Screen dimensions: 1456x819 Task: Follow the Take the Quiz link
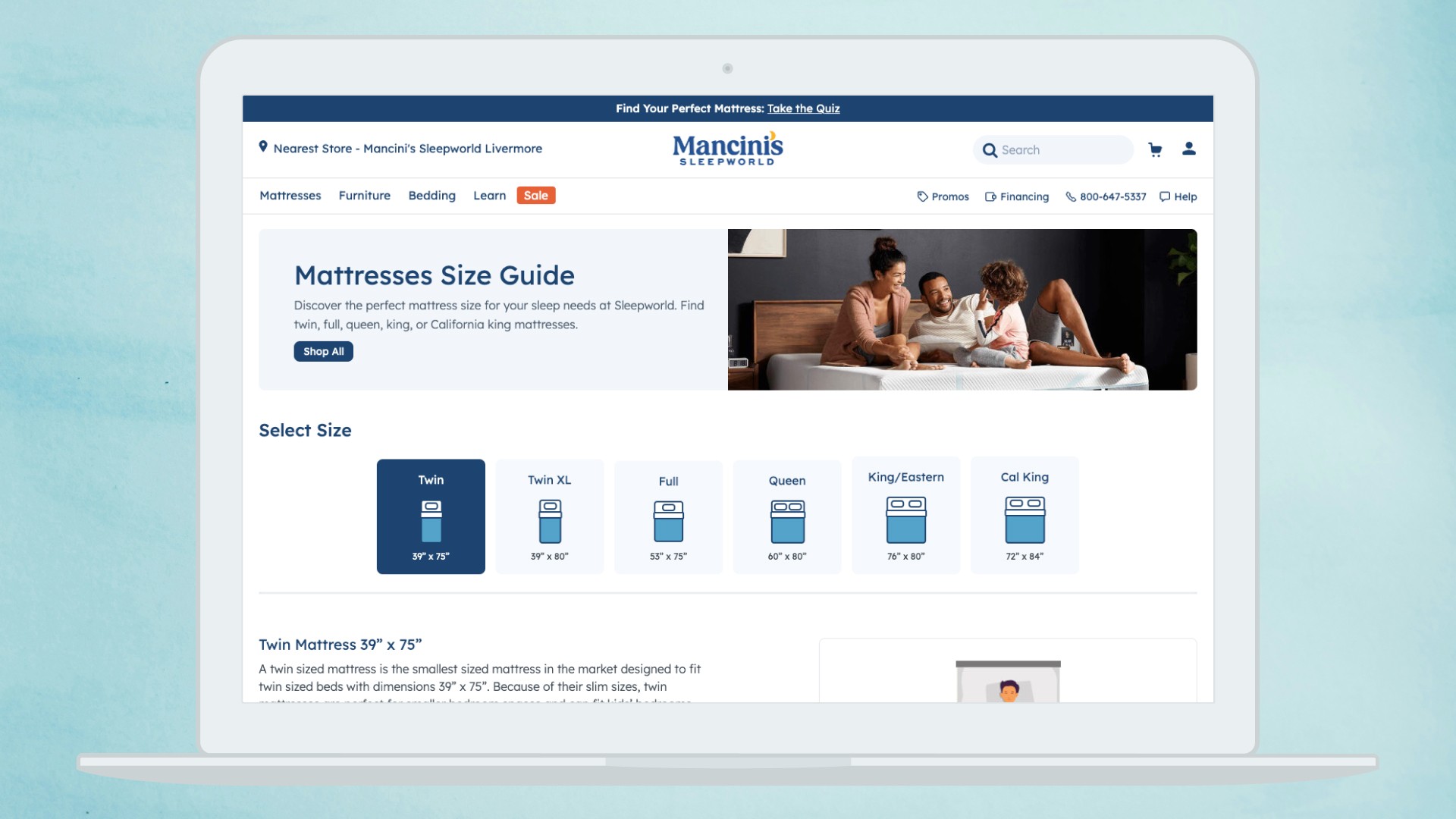[803, 108]
